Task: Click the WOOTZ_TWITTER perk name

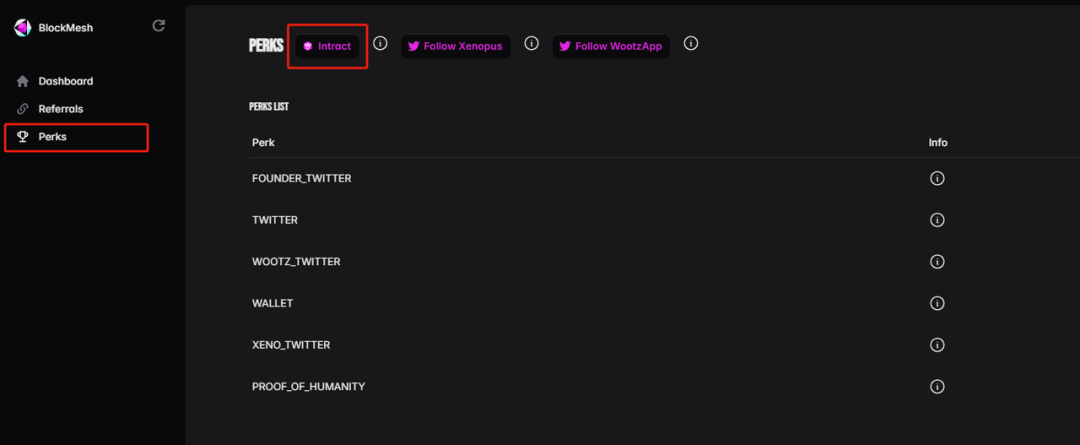Action: 296,262
